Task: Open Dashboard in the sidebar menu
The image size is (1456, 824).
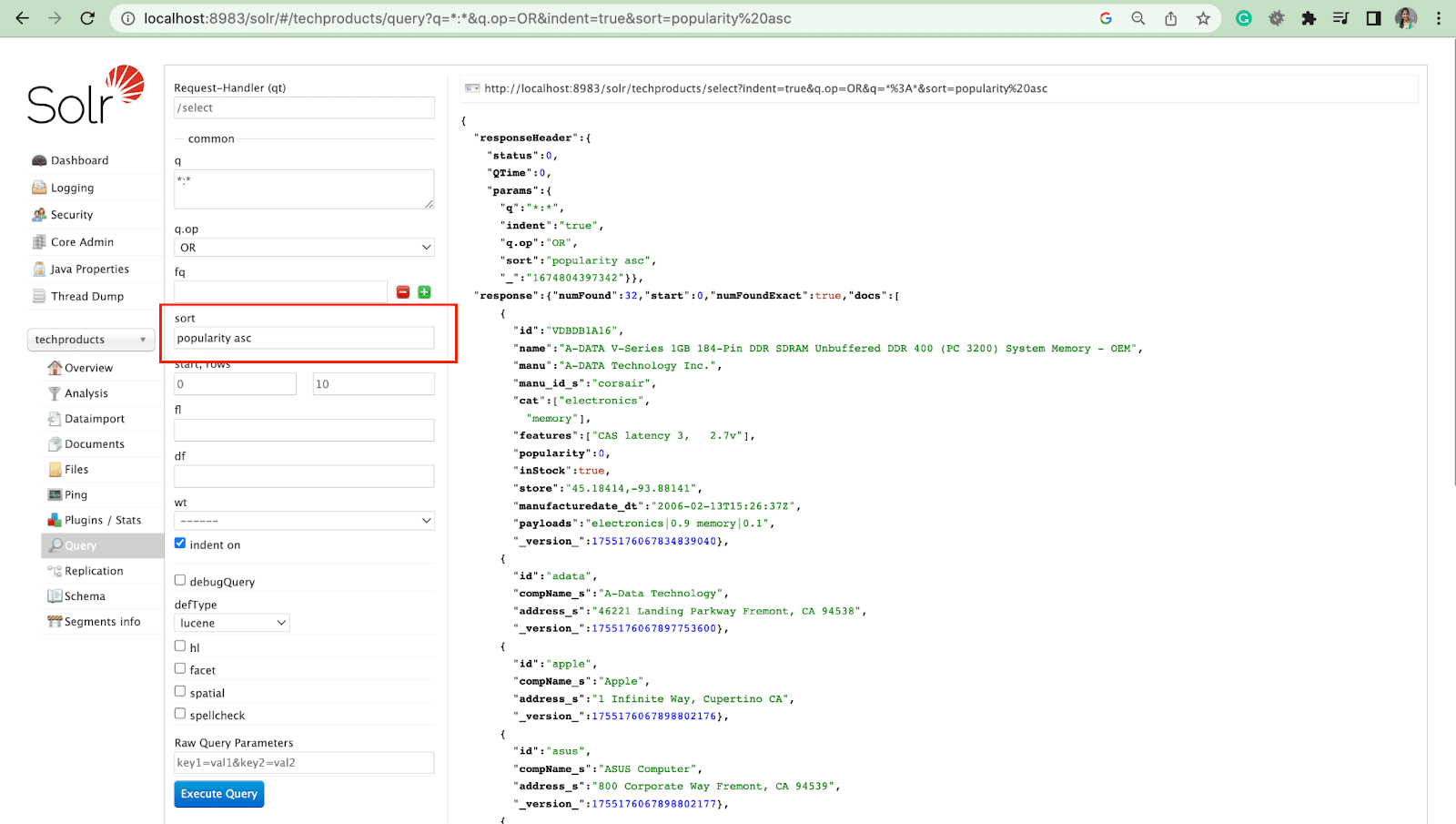Action: (x=79, y=160)
